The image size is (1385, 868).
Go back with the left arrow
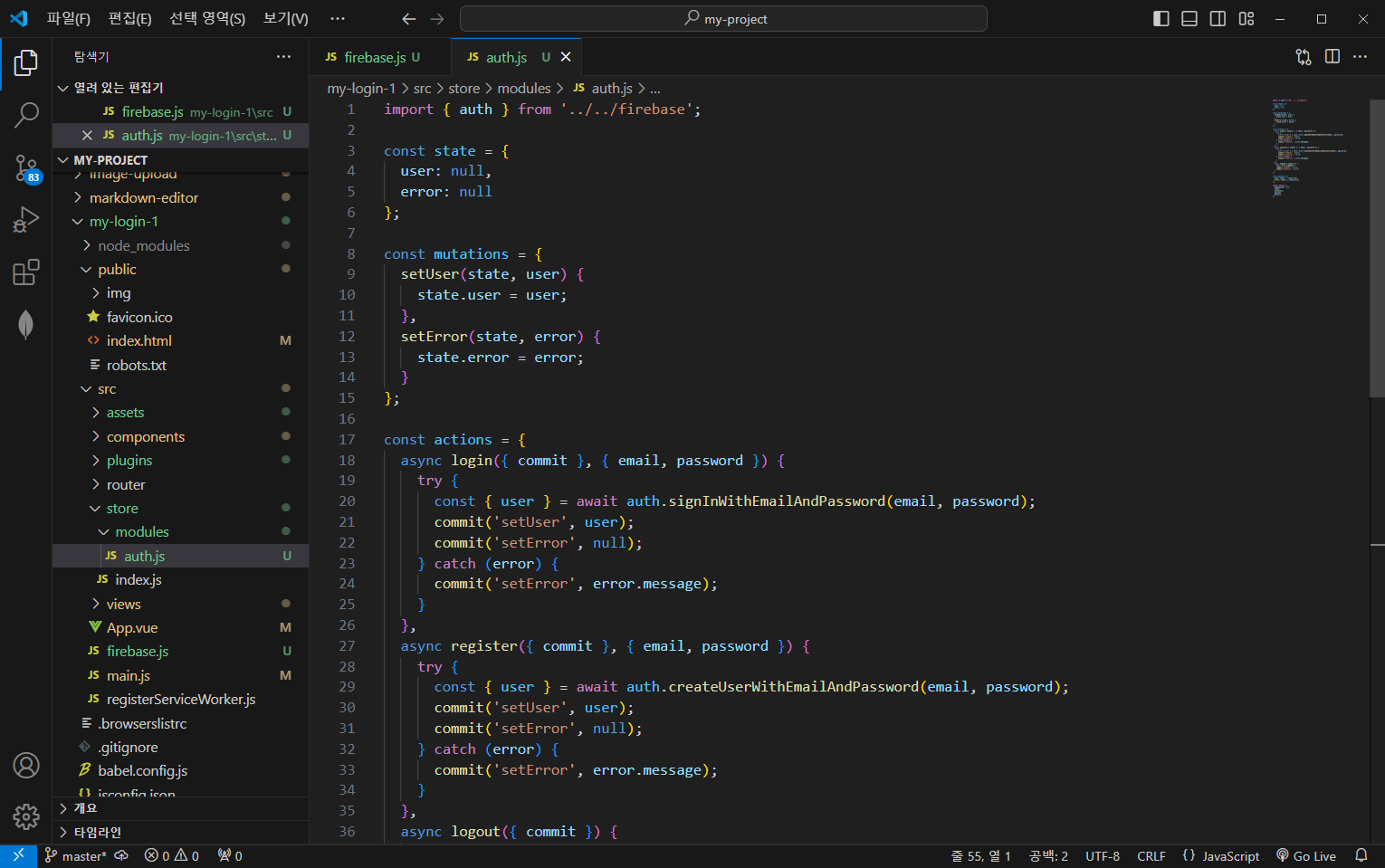(409, 19)
